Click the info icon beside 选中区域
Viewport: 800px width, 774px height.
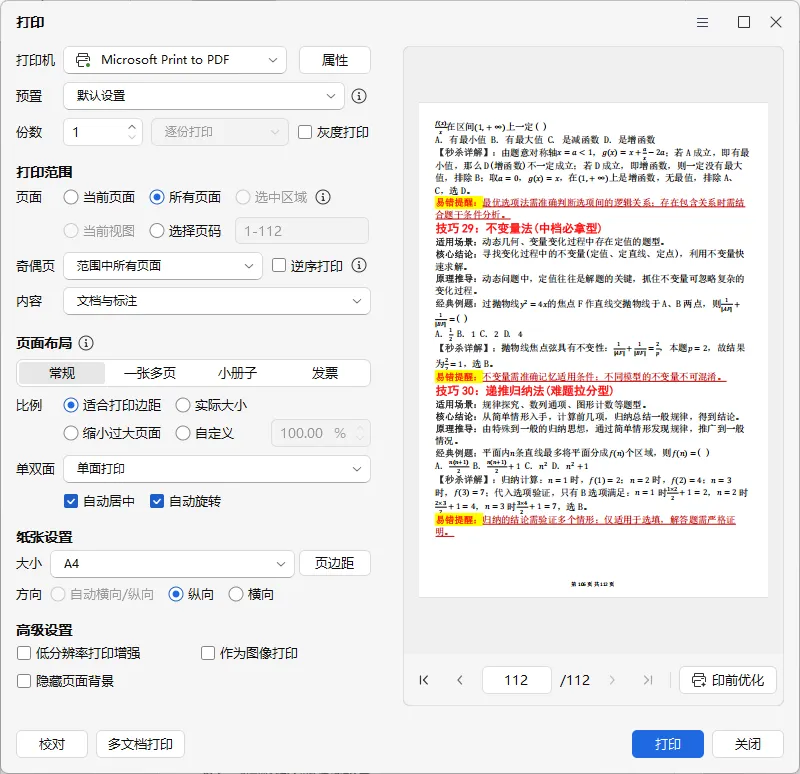(x=323, y=197)
